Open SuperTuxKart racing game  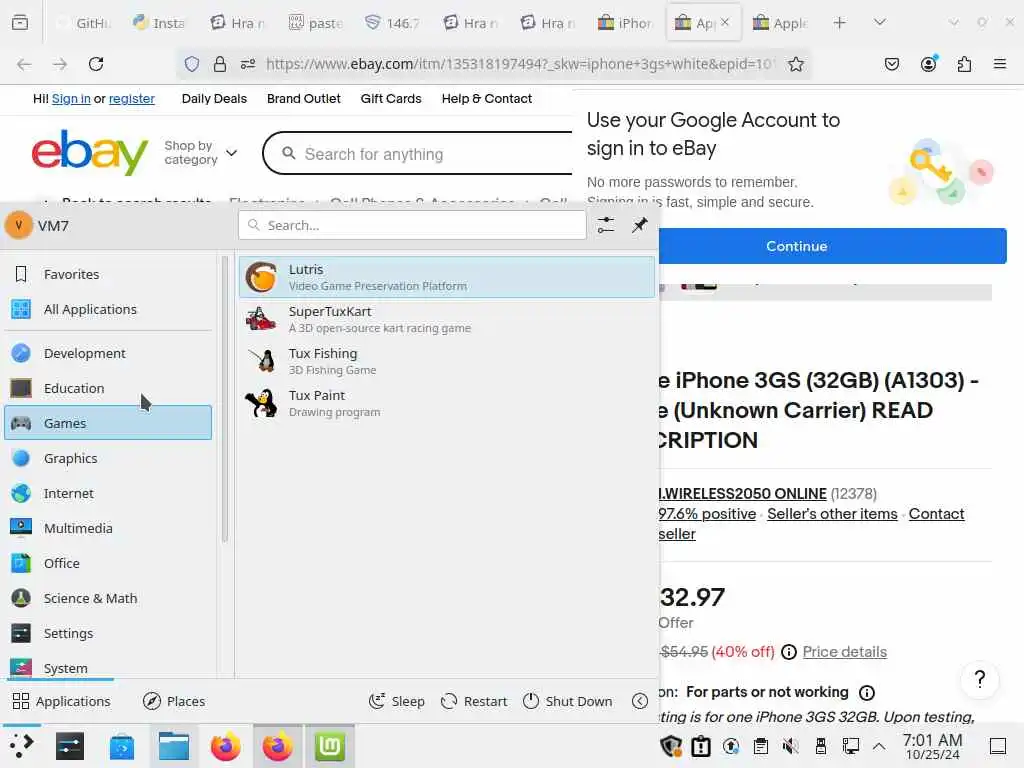[x=447, y=319]
